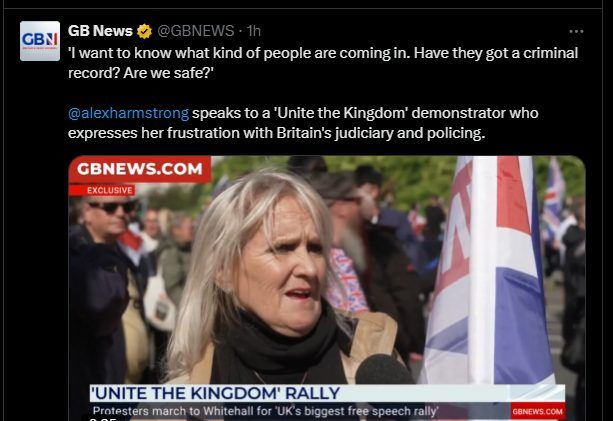Click the 'judiciary and policing' sentence text
This screenshot has width=613, height=421.
click(x=303, y=123)
